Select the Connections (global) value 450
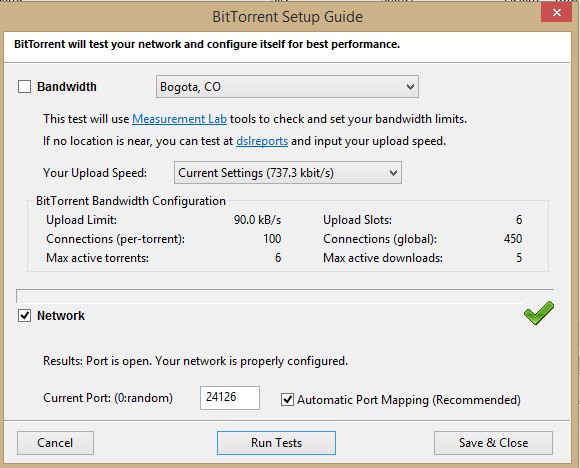This screenshot has width=580, height=468. point(513,239)
